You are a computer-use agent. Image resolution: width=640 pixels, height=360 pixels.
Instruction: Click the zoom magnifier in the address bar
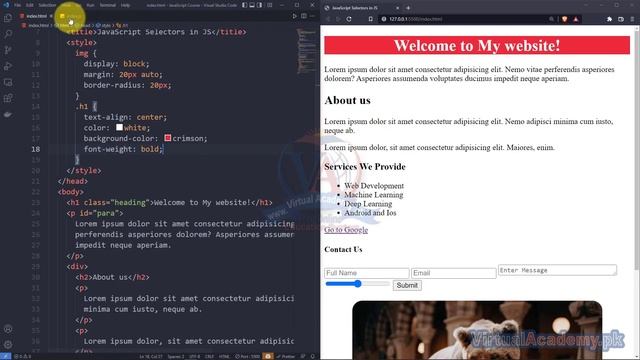tap(551, 19)
